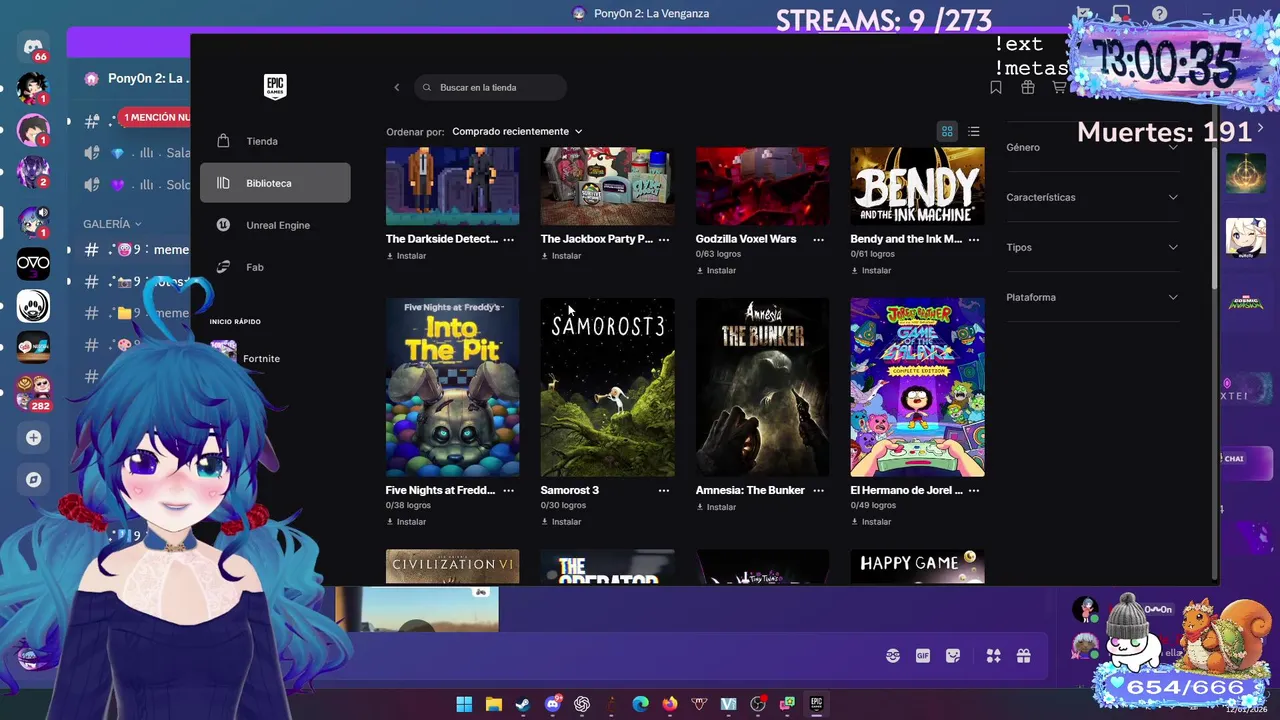Open options menu for Samorost 3
The height and width of the screenshot is (720, 1280).
coord(664,490)
